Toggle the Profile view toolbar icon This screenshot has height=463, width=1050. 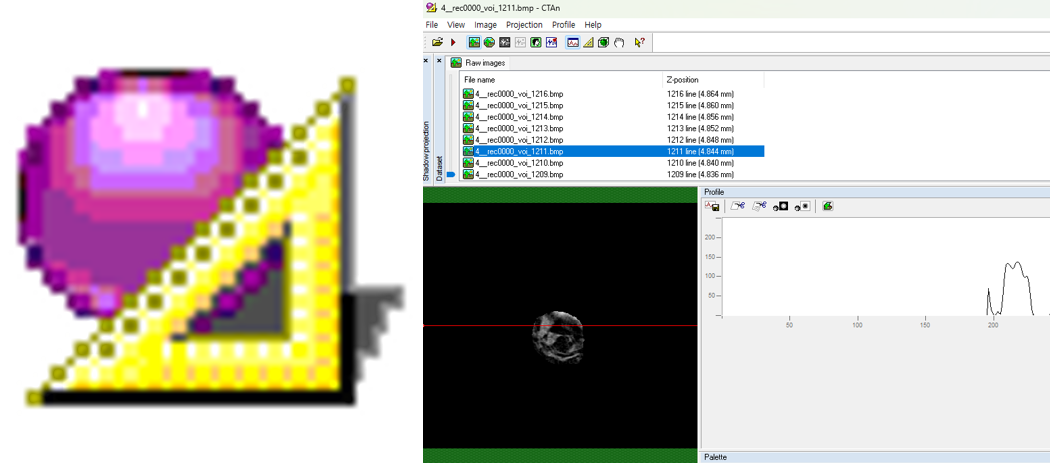coord(573,42)
